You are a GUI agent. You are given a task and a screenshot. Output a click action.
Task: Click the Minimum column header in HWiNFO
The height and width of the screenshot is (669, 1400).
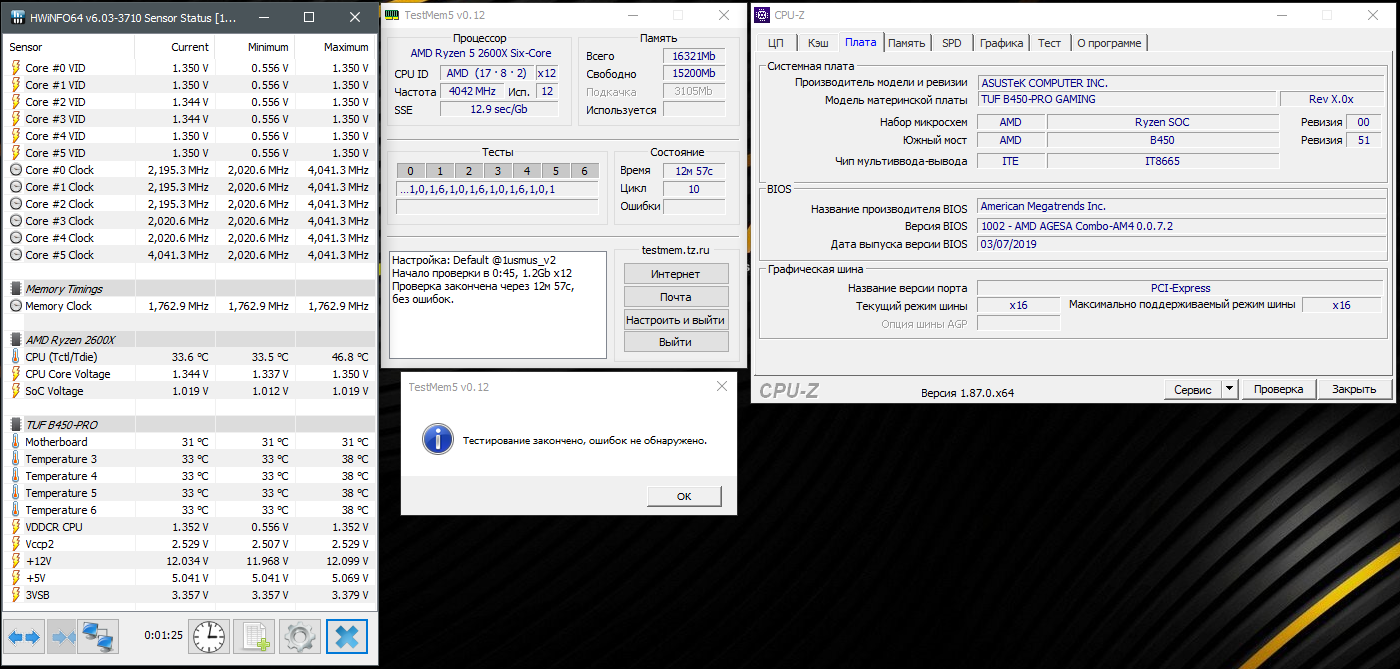(254, 47)
